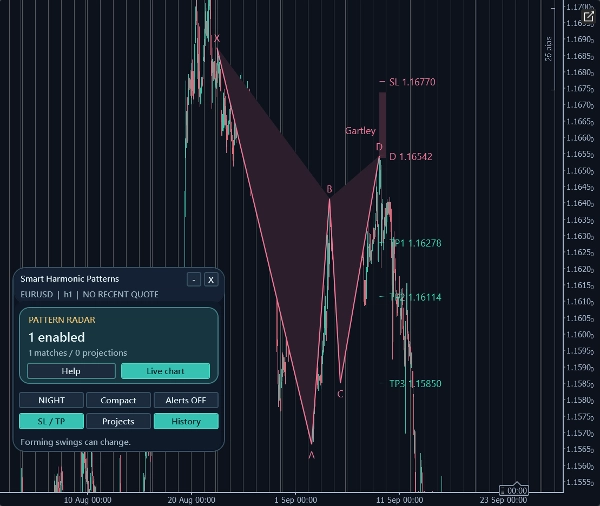Click the 10 Aug 00:00 date label
This screenshot has width=600, height=506.
88,500
